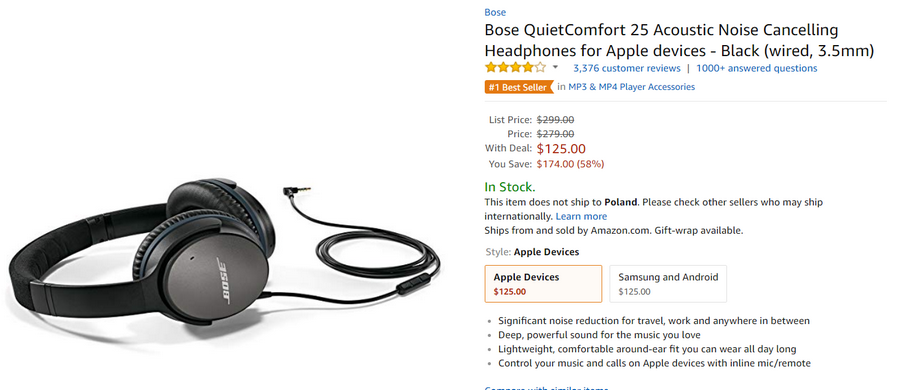Viewport: 900px width, 390px height.
Task: Open Compare with similar items link
Action: pyautogui.click(x=546, y=388)
